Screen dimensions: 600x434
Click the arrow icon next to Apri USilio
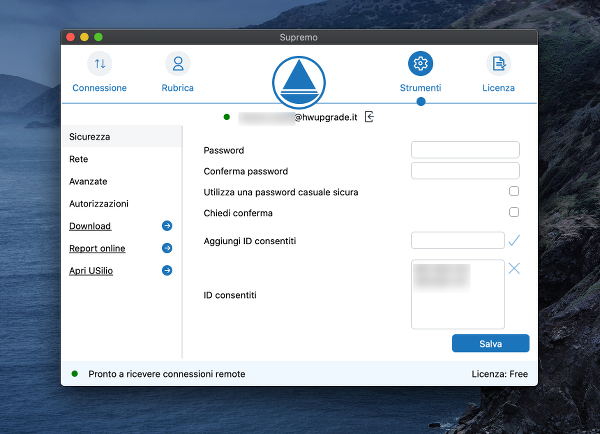tap(167, 271)
